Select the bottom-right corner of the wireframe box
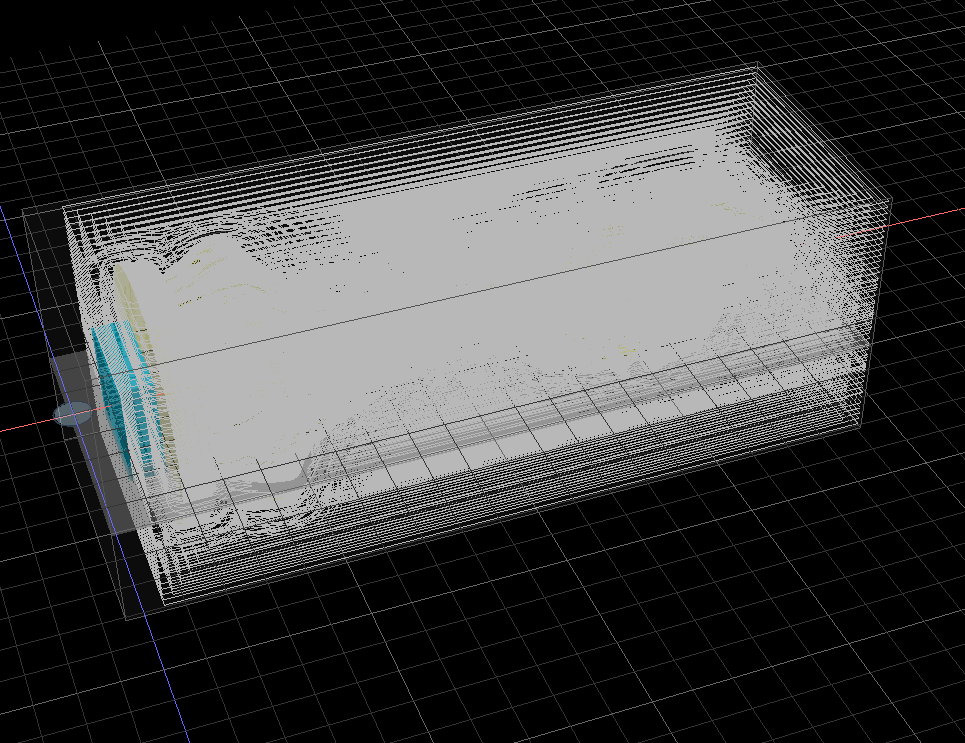 (x=862, y=431)
